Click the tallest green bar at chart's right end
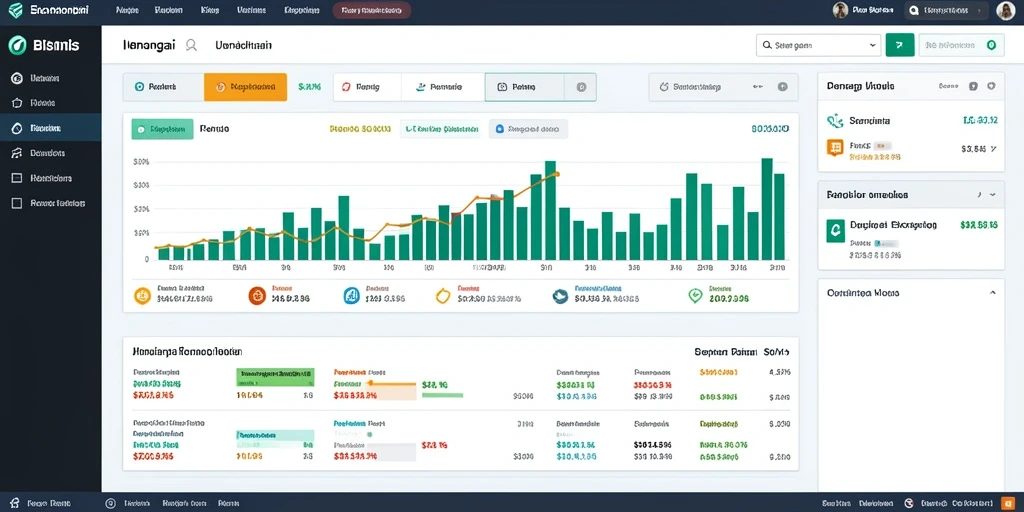Image resolution: width=1024 pixels, height=512 pixels. click(x=767, y=209)
